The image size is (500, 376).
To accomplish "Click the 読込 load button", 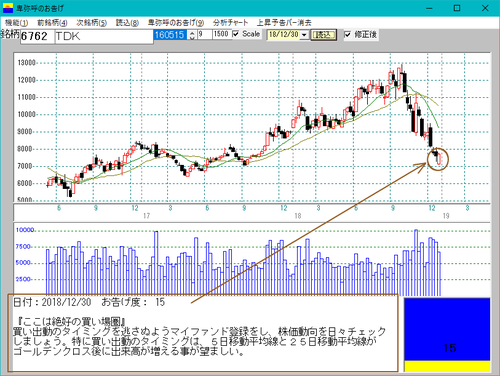I will (323, 35).
